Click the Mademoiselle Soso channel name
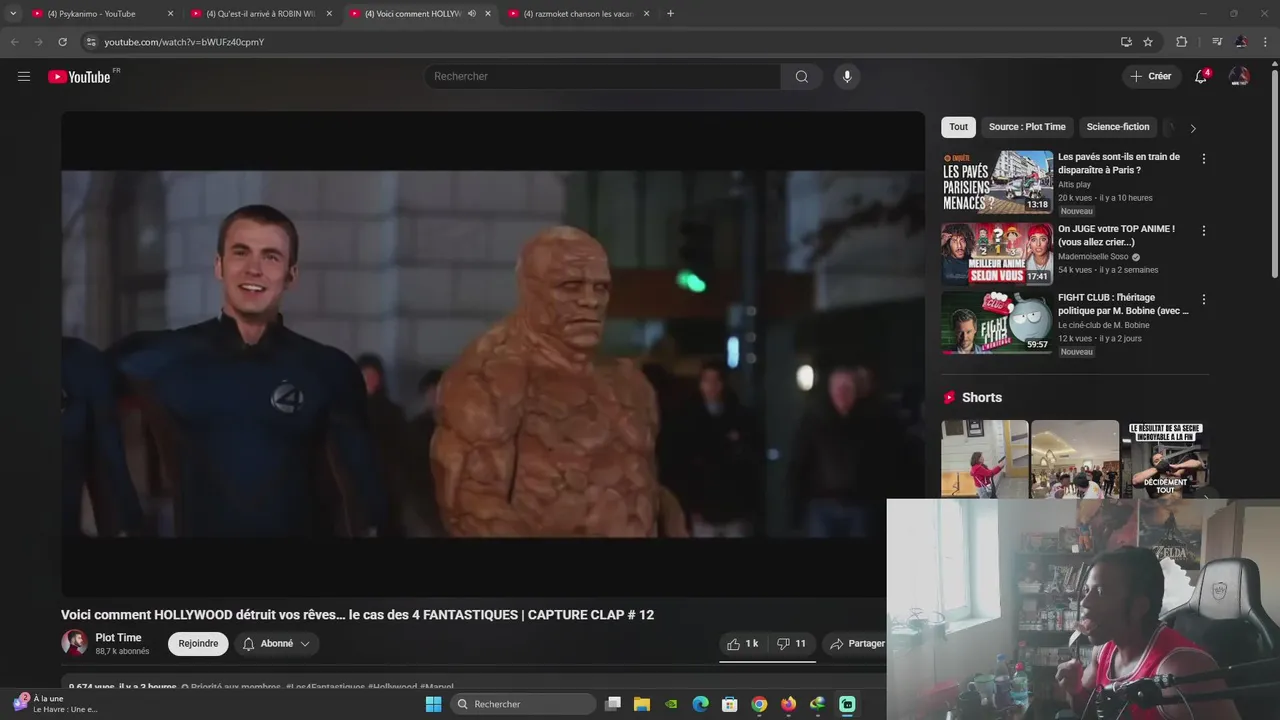Screen dimensions: 1280x720 pos(1093,257)
